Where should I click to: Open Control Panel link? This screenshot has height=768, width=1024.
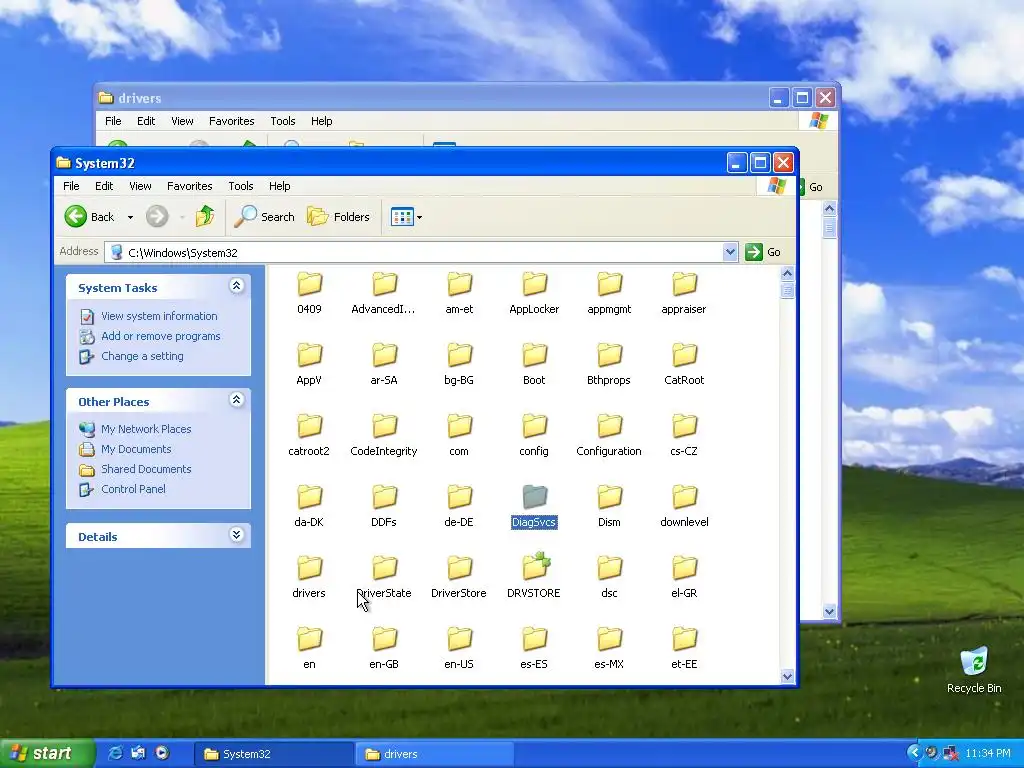click(133, 489)
